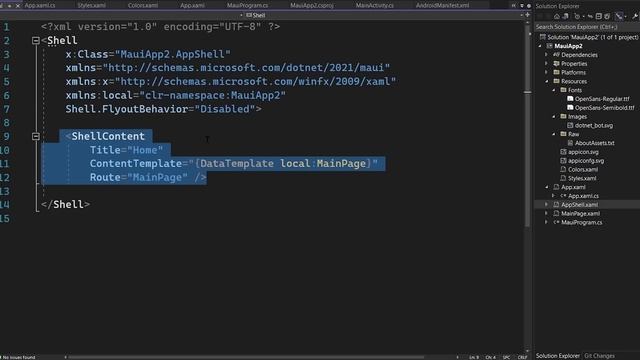Click the MauiProgram.cs C# file icon
The height and width of the screenshot is (360, 640).
coord(556,222)
